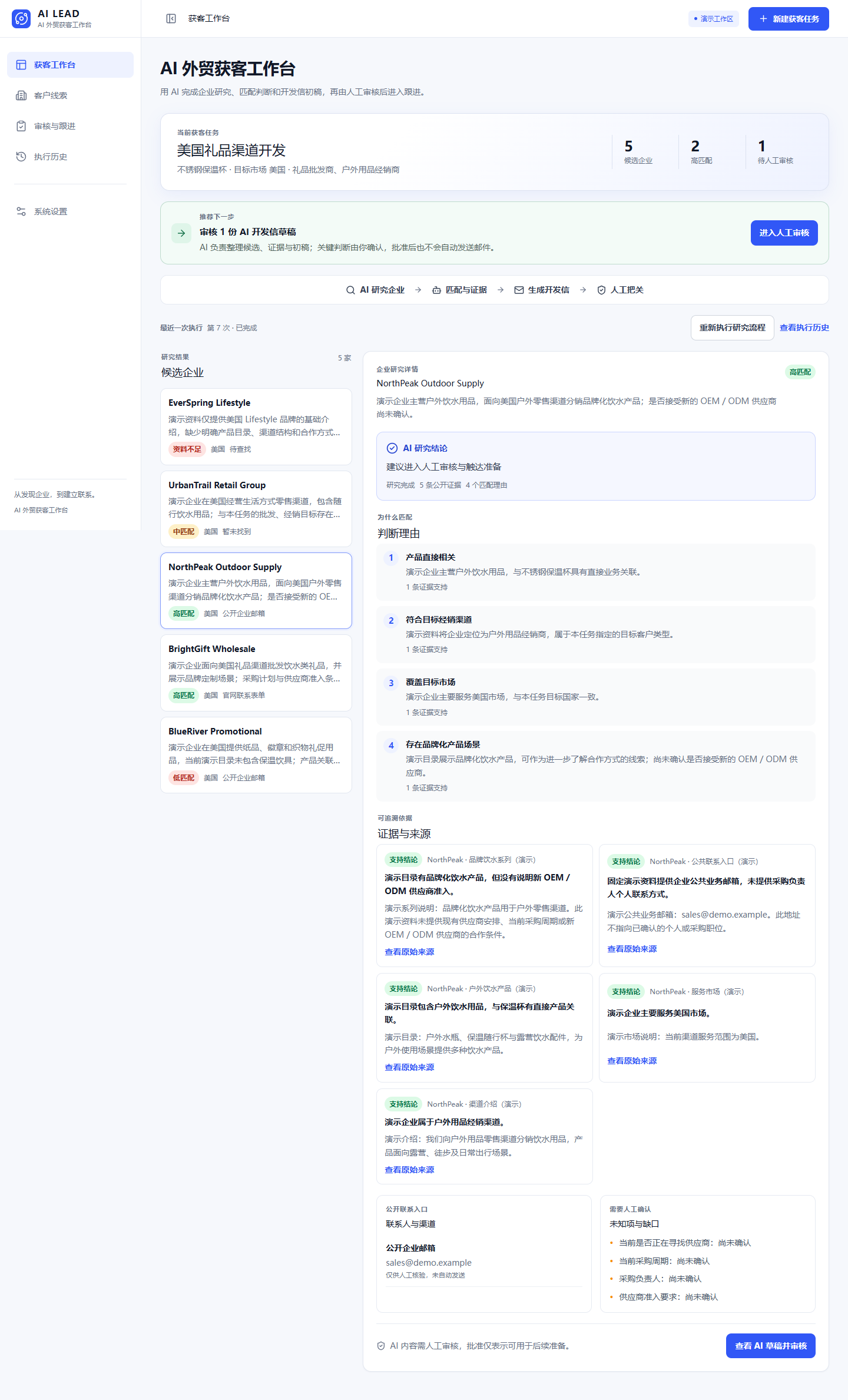This screenshot has width=848, height=1400.
Task: Select the BrightGift Wholesale candidate card
Action: pos(256,673)
